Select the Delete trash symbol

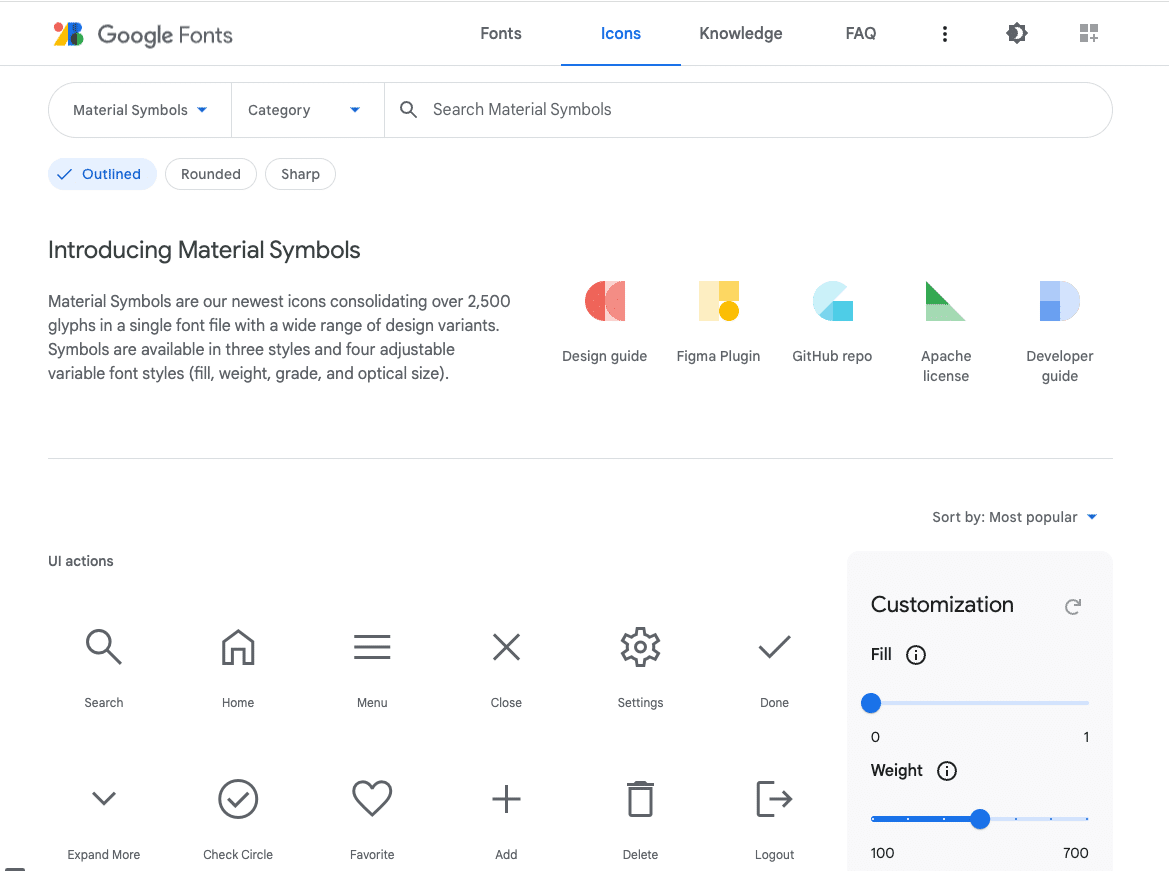(x=640, y=799)
